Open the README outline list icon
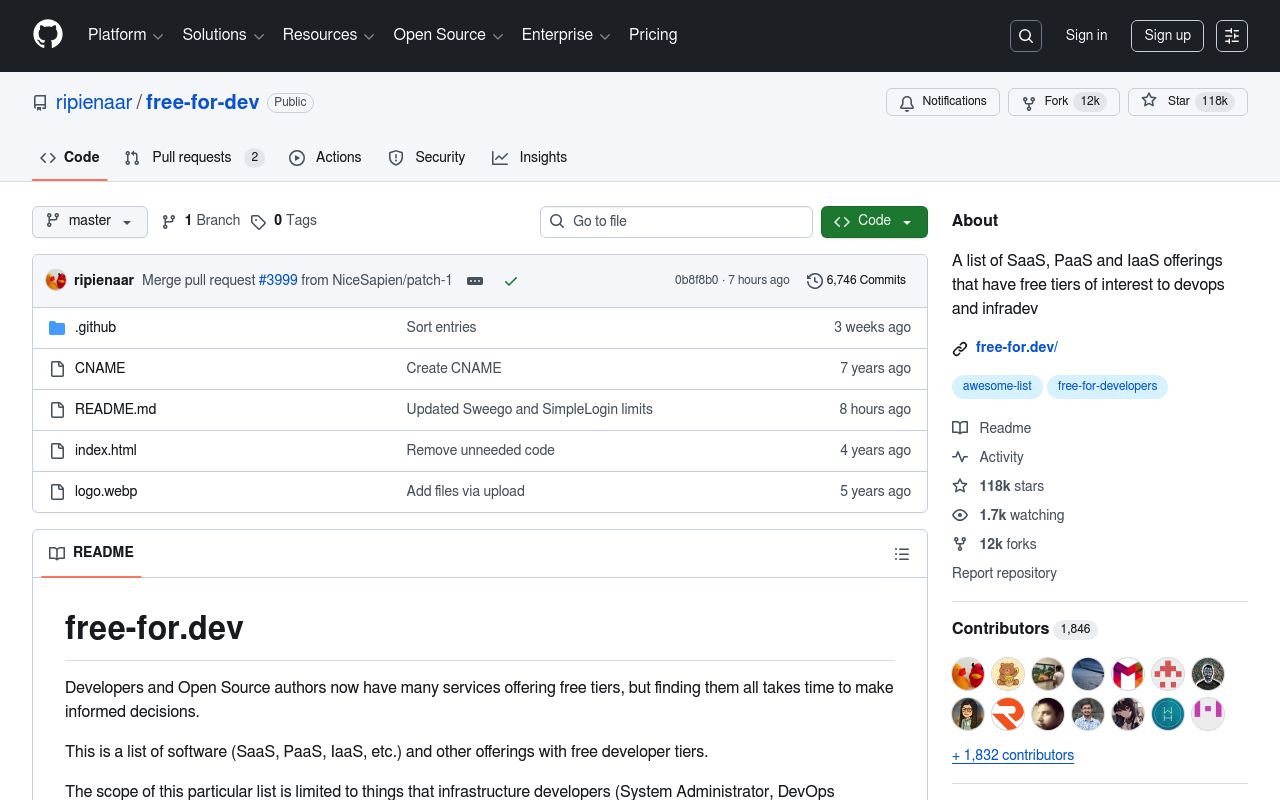 [902, 554]
